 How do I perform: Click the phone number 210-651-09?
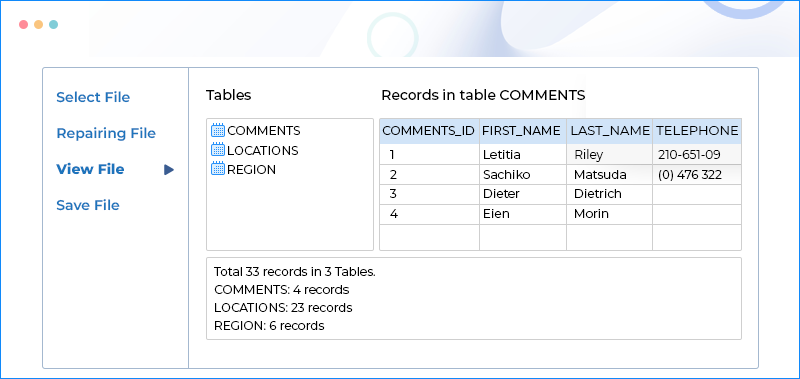click(x=689, y=155)
